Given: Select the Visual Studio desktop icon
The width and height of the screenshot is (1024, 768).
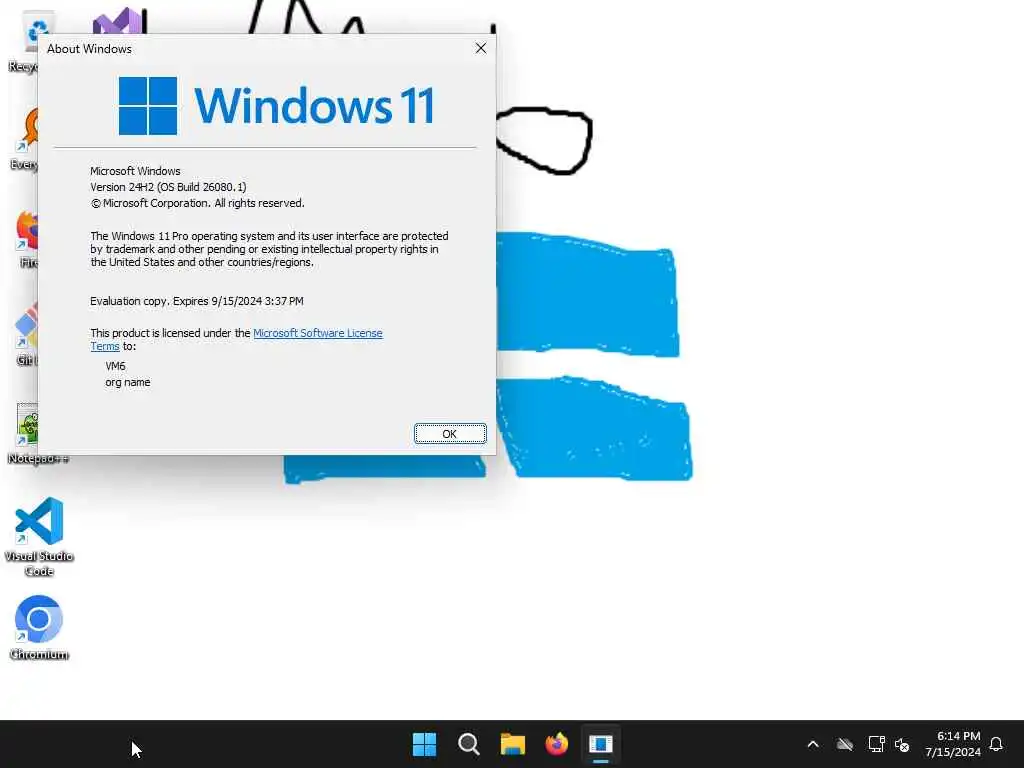Looking at the screenshot, I should pyautogui.click(x=118, y=21).
